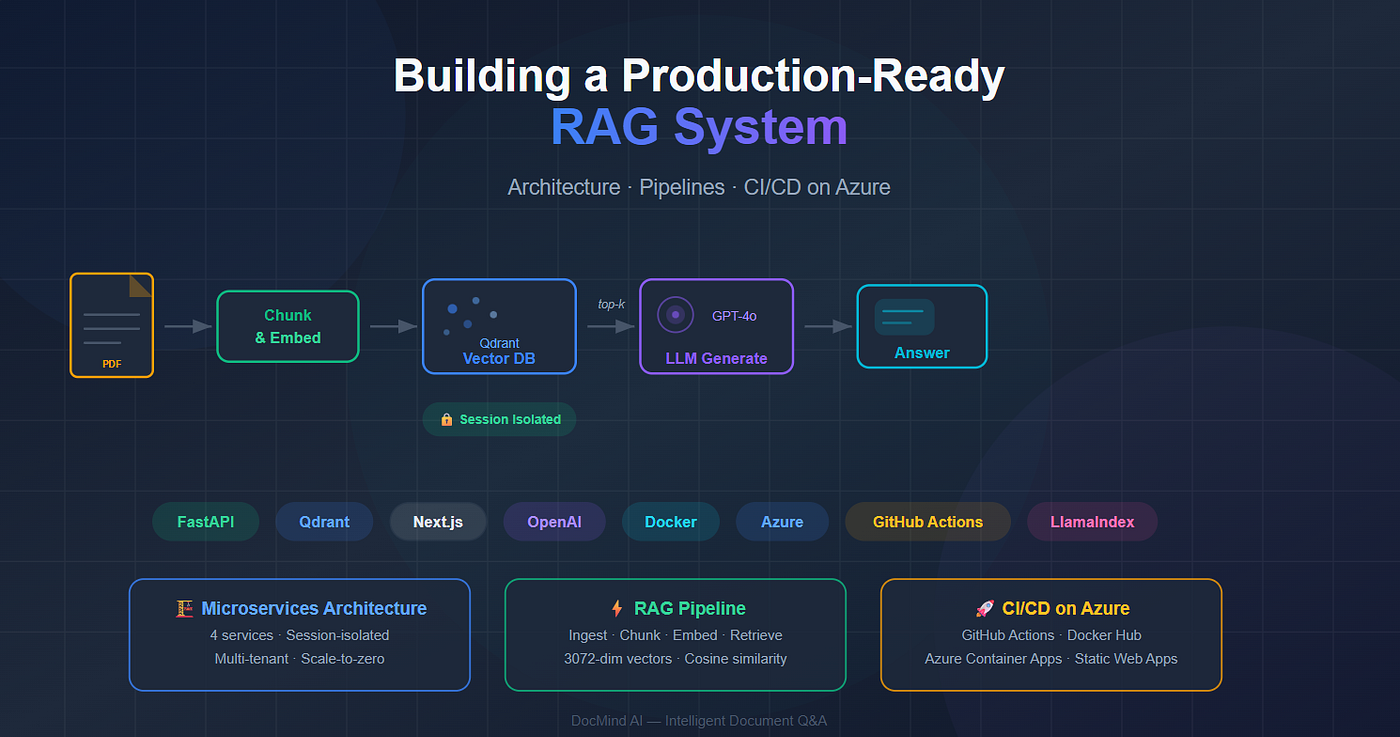Screen dimensions: 1400x737
Task: Select the Next.js tag
Action: [x=438, y=522]
